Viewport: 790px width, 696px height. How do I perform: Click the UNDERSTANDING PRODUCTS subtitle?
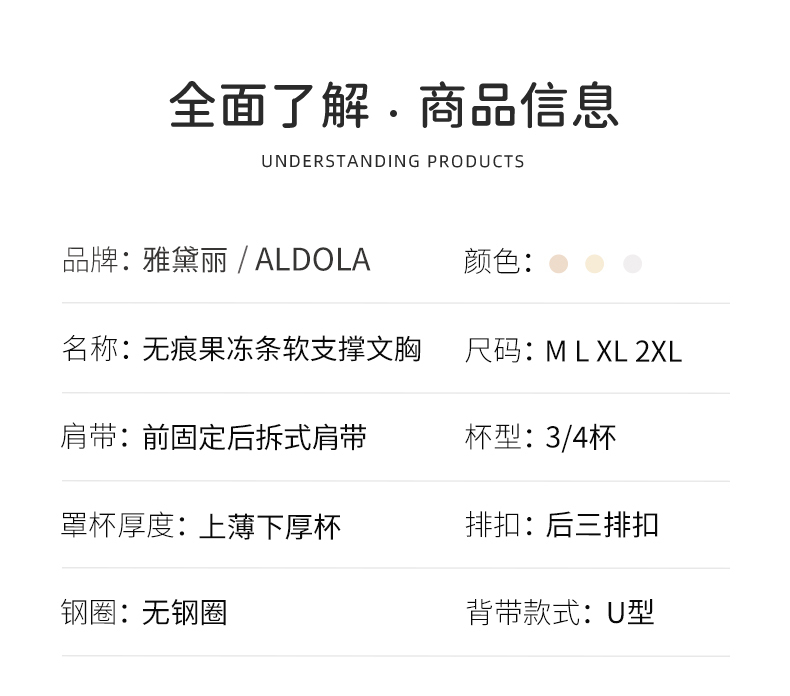coord(393,161)
